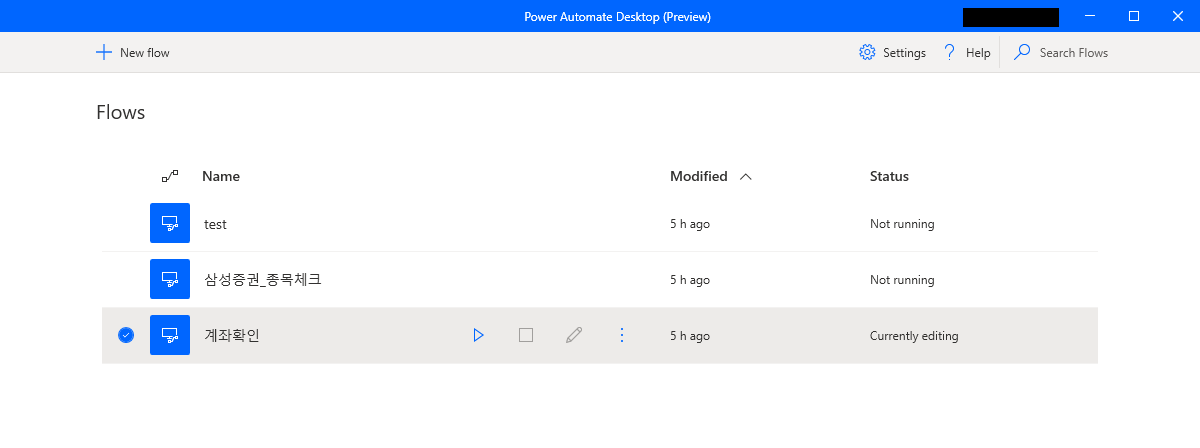Image resolution: width=1200 pixels, height=448 pixels.
Task: Click the Flows heading
Action: [x=120, y=112]
